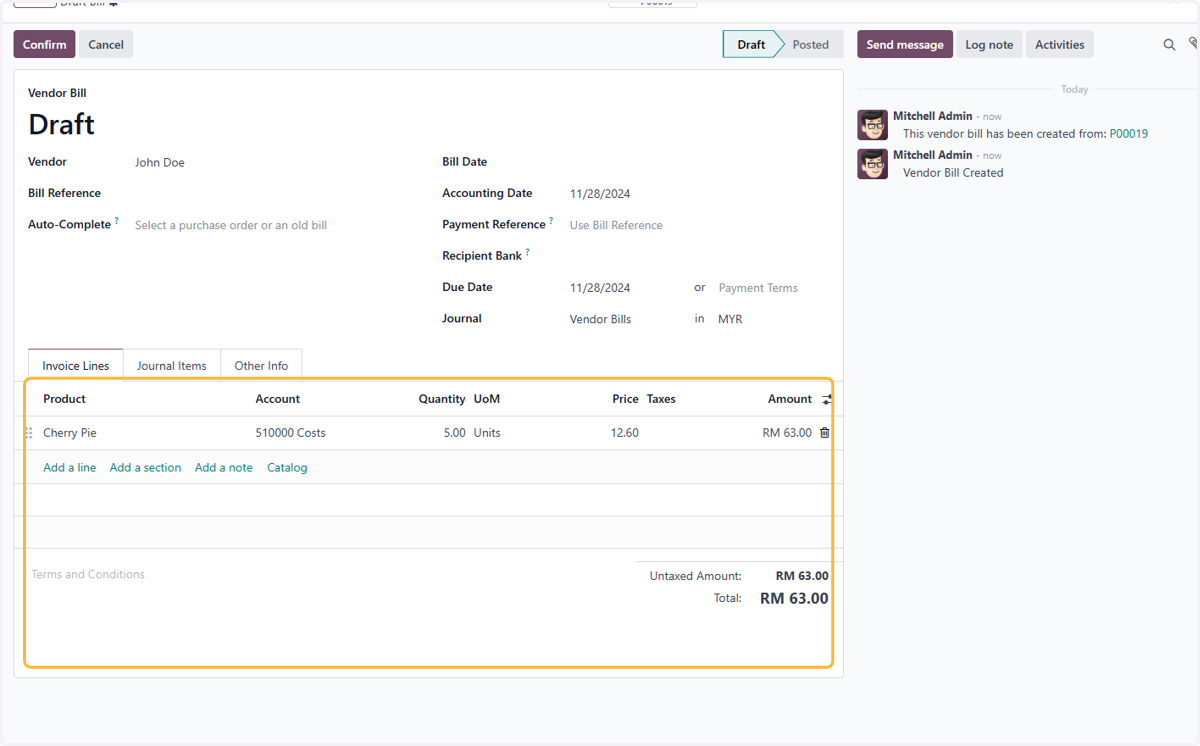Open Activities in chatter
Image resolution: width=1200 pixels, height=746 pixels.
tap(1060, 44)
